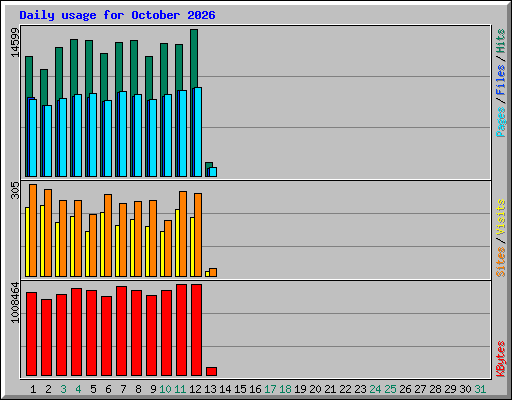Click day 2 on the x-axis
The image size is (512, 400).
48,389
